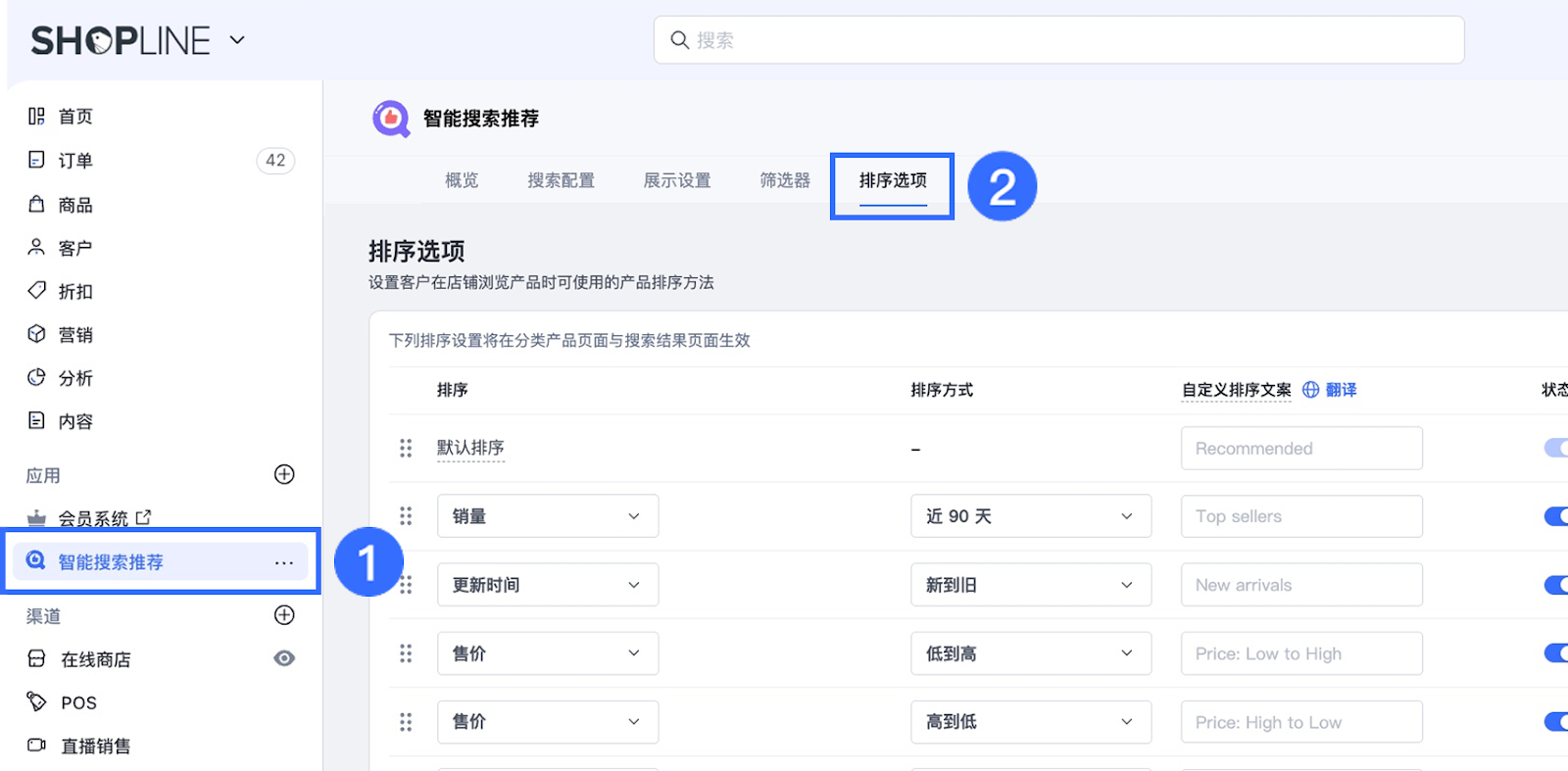Grab the drag handle of 低到高 售价 row

coord(406,653)
